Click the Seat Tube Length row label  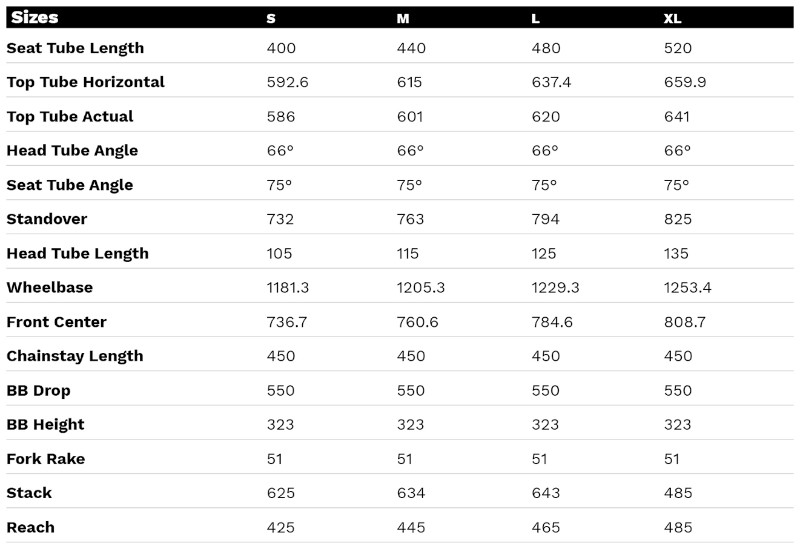pos(76,48)
